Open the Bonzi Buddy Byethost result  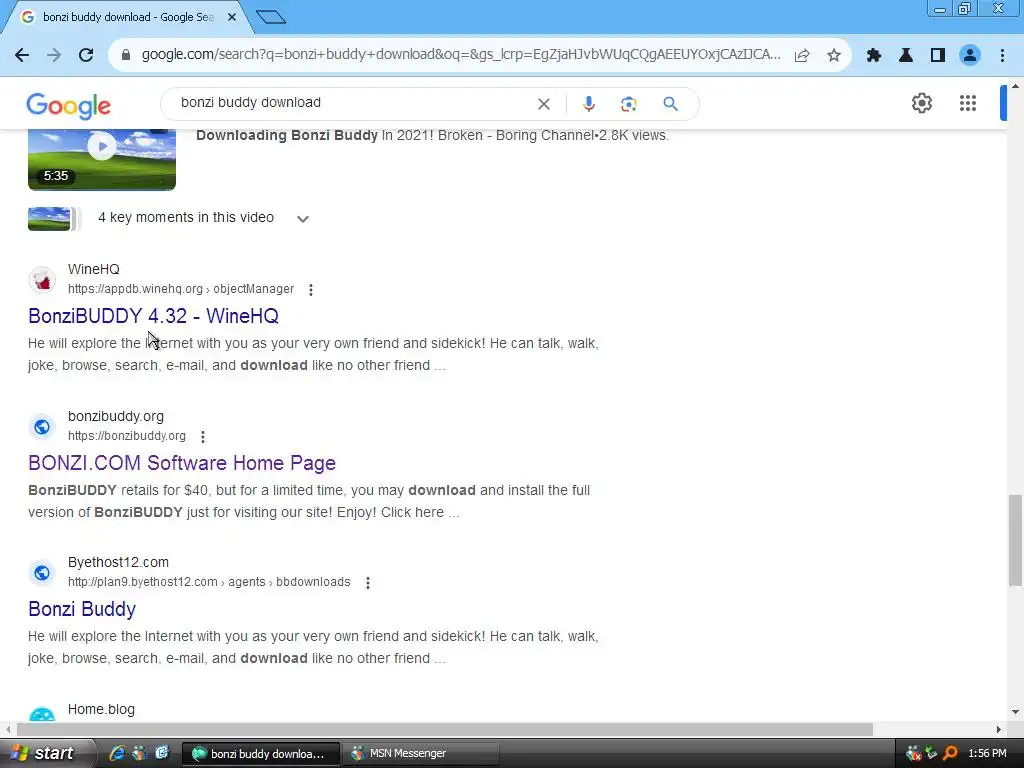click(82, 609)
